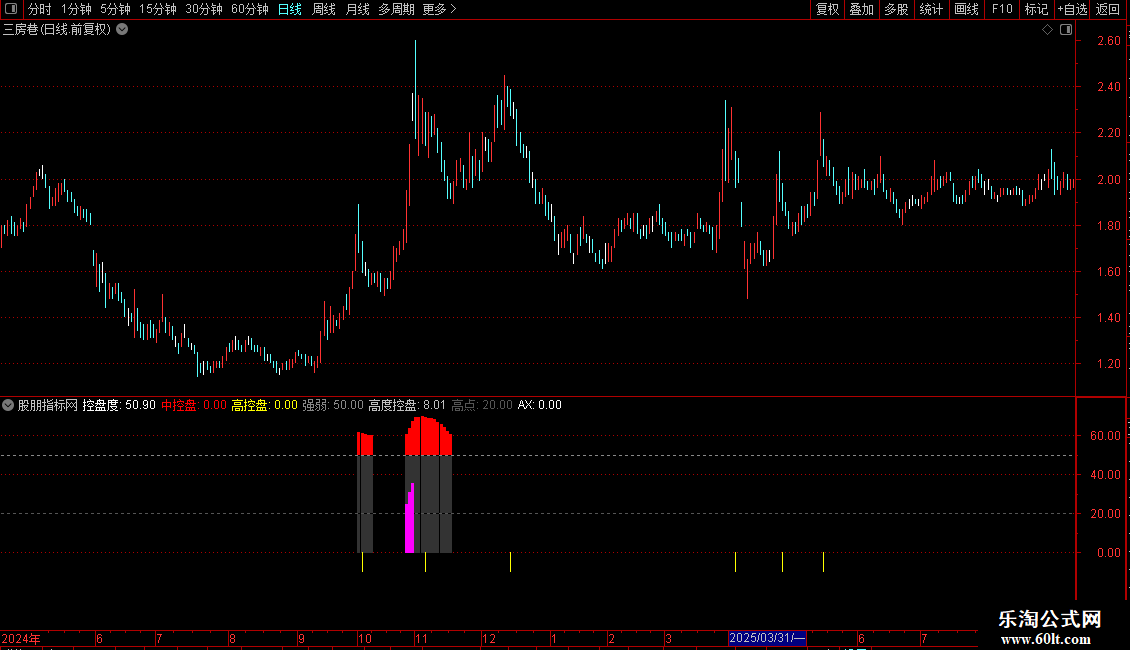Select the 日线 daily period
1130x650 pixels.
pyautogui.click(x=290, y=9)
